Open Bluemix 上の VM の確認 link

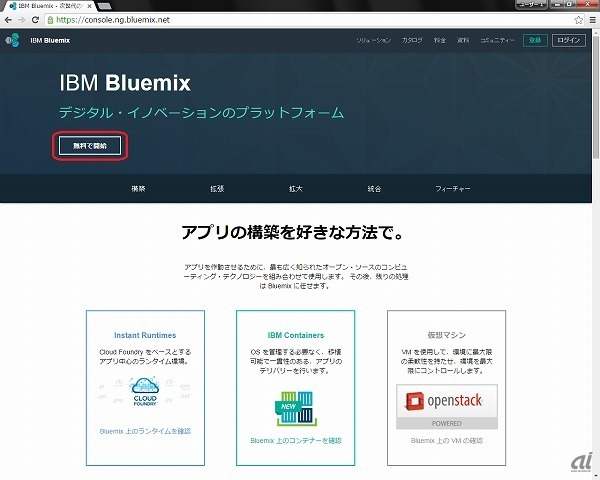click(447, 441)
